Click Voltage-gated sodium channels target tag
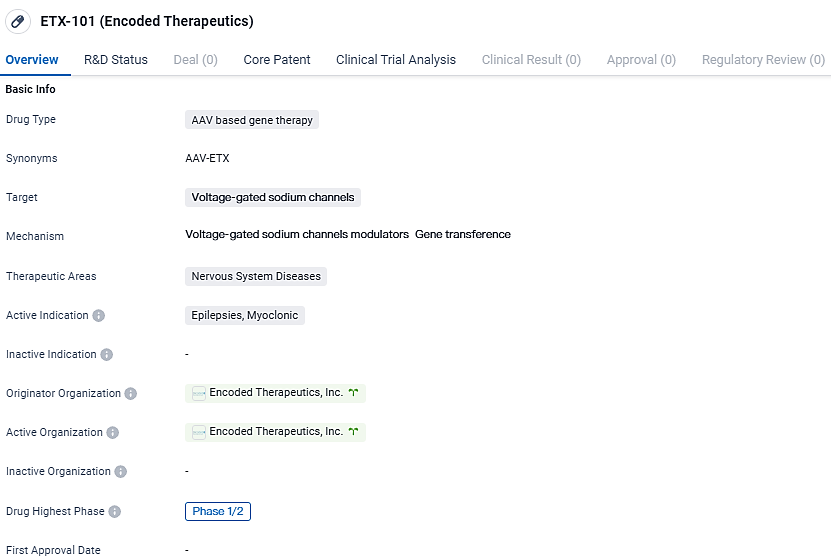 tap(272, 198)
